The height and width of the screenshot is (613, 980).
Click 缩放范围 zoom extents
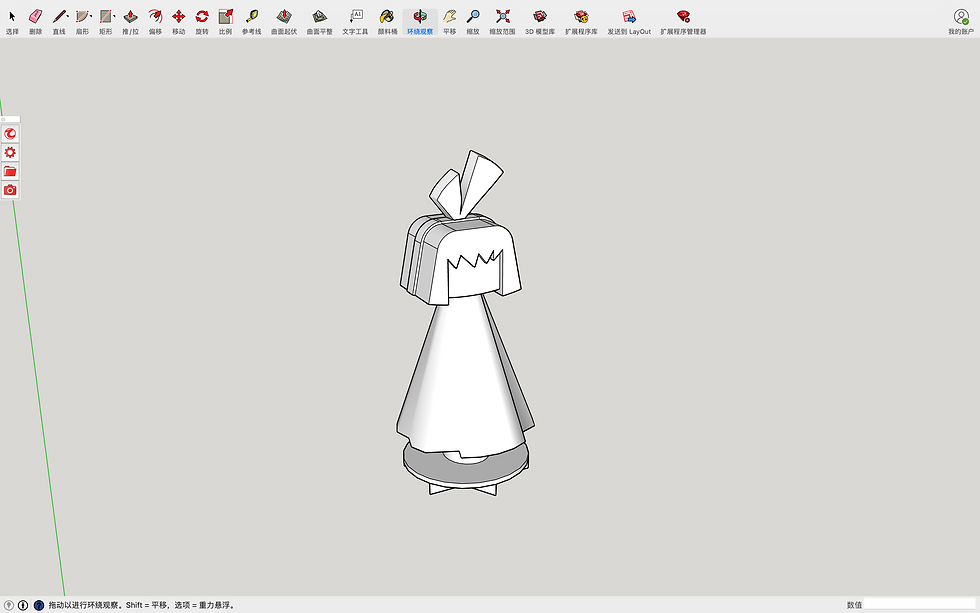click(x=502, y=17)
